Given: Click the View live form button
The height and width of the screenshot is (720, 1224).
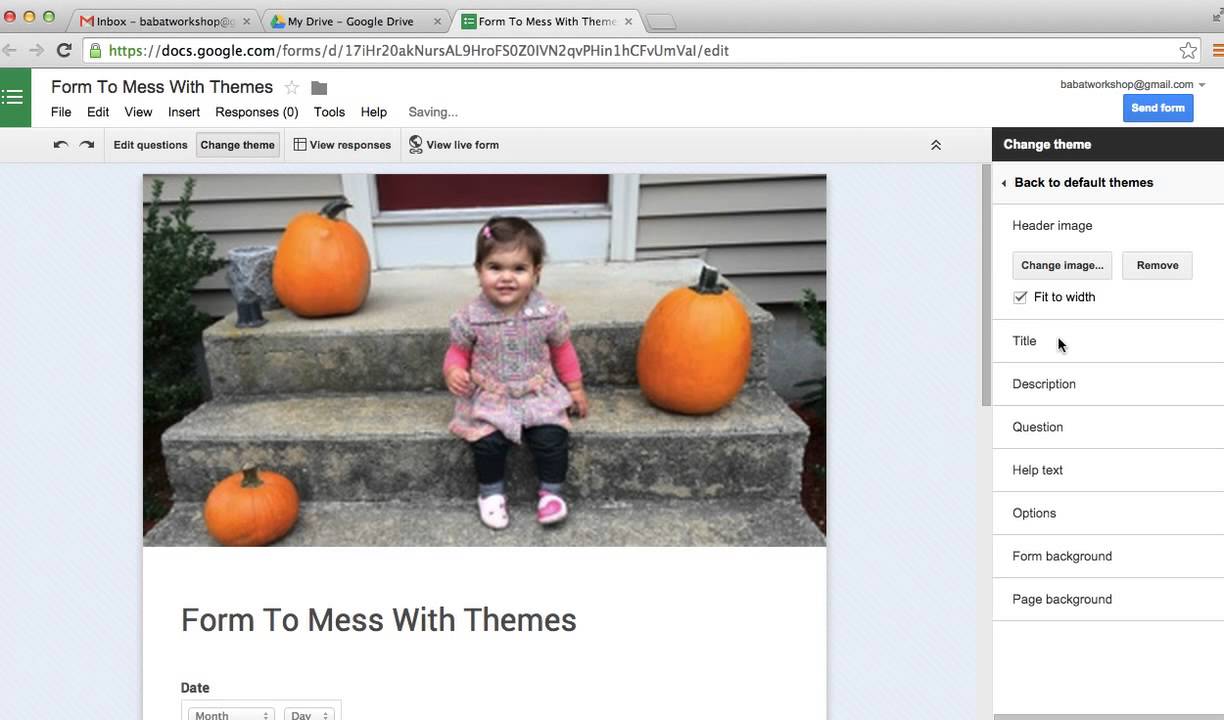Looking at the screenshot, I should [454, 145].
